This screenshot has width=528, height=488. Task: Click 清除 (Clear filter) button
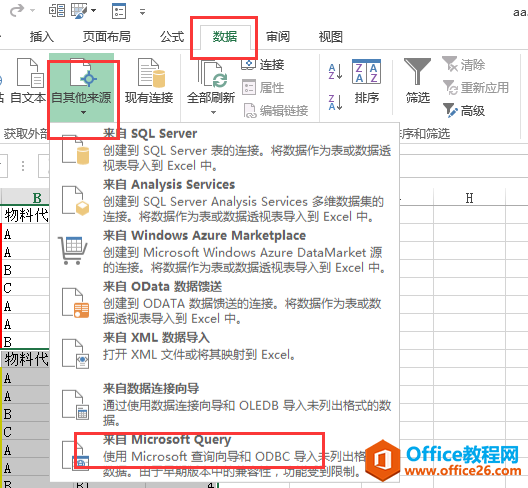(463, 64)
